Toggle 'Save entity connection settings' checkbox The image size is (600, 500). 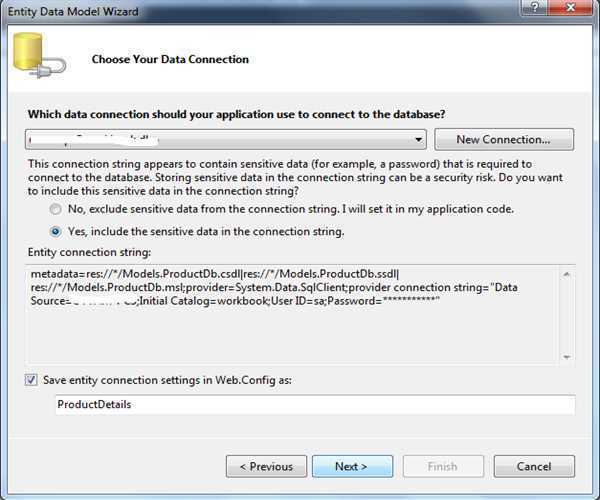point(33,380)
